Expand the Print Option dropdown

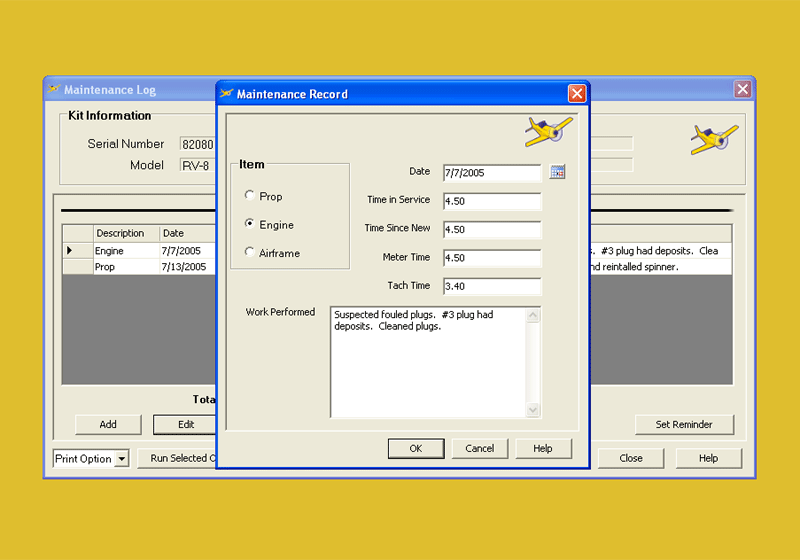click(x=122, y=459)
